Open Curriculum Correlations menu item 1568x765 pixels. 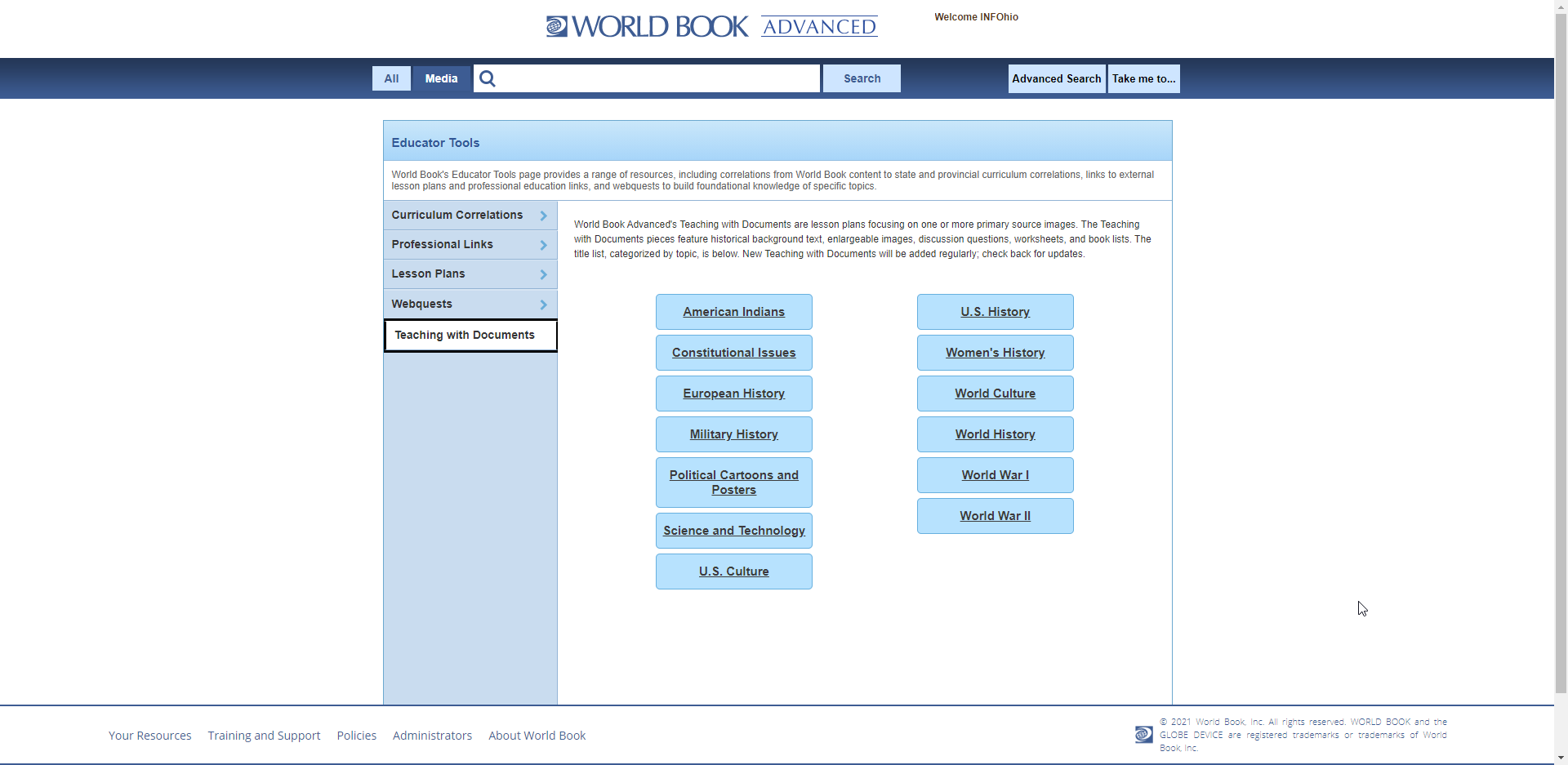[x=470, y=215]
